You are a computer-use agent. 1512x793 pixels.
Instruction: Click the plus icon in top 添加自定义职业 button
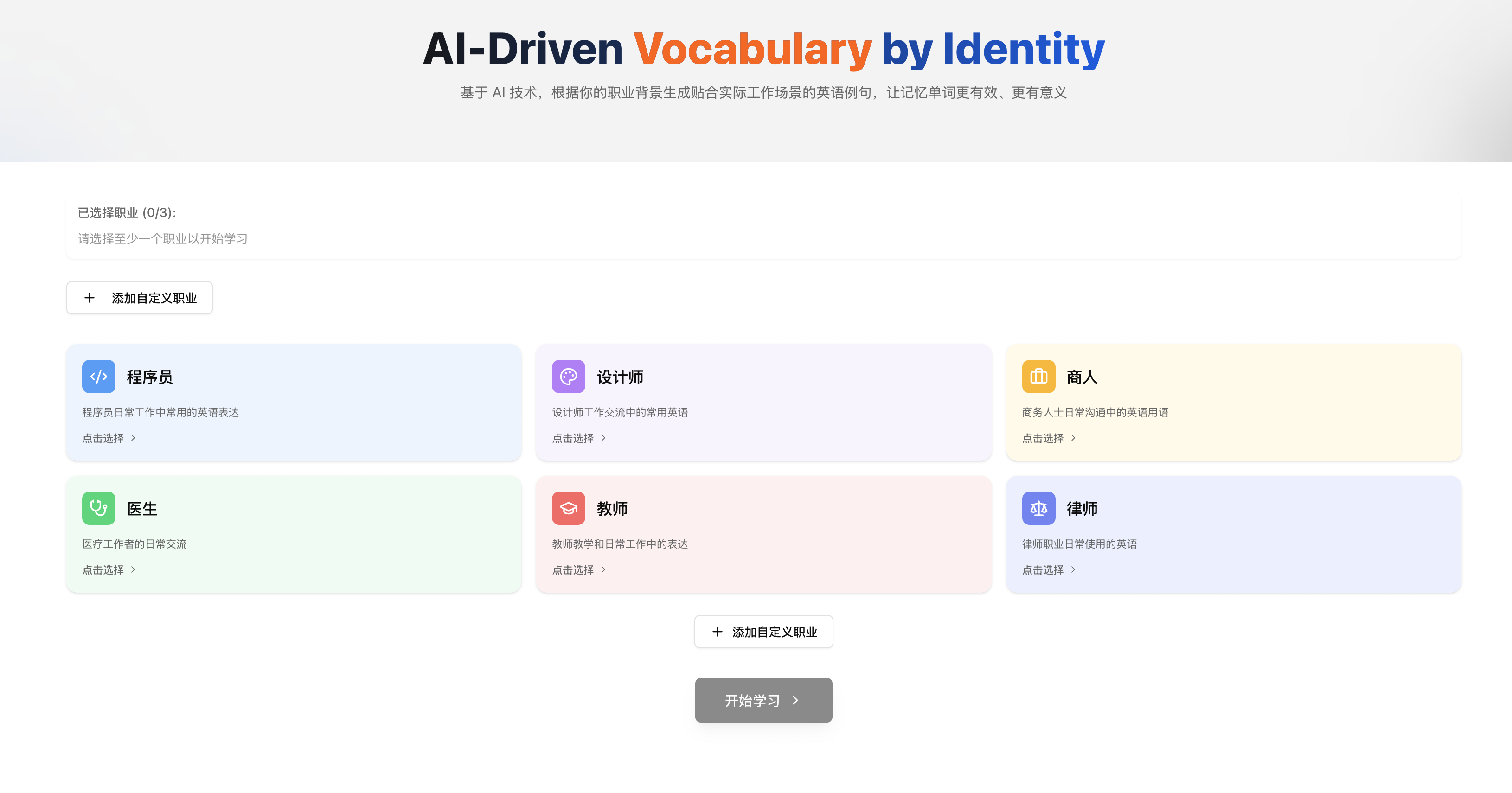click(89, 298)
